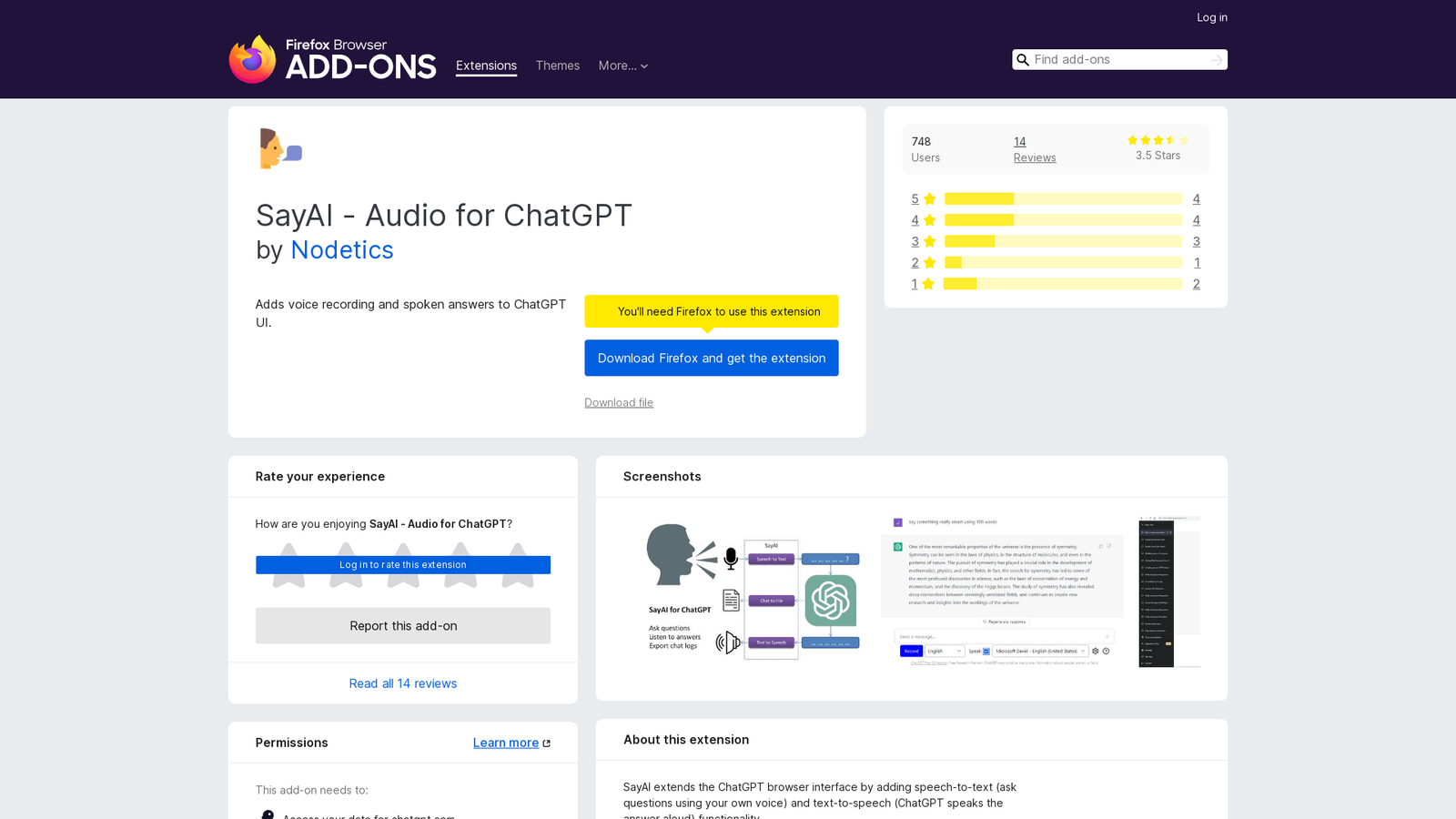This screenshot has height=819, width=1456.
Task: Open the Extensions tab
Action: (486, 66)
